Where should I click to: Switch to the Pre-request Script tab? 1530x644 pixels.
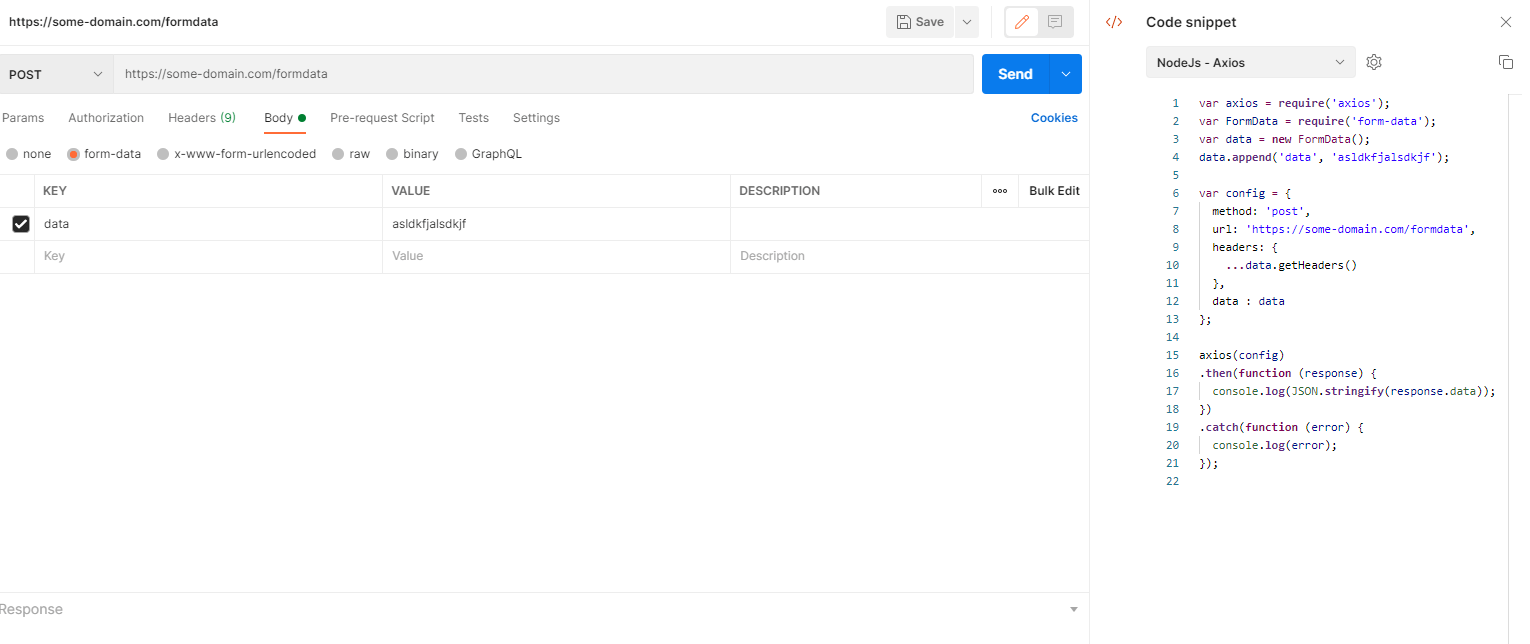382,118
